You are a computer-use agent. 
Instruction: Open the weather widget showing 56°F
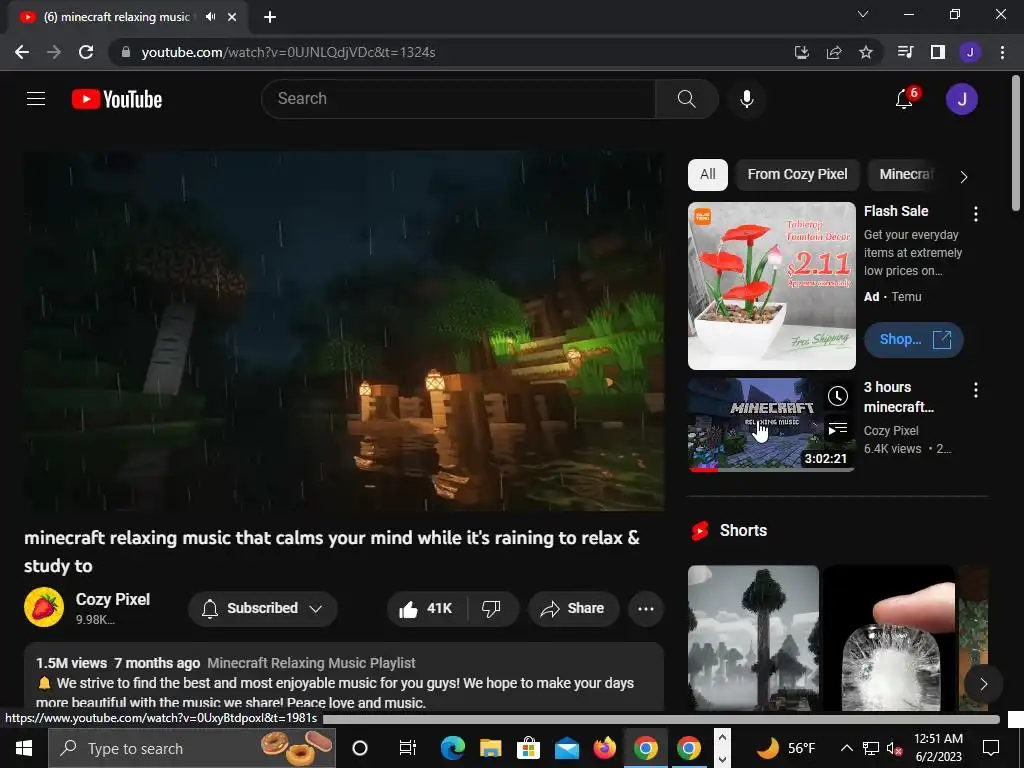click(x=786, y=748)
